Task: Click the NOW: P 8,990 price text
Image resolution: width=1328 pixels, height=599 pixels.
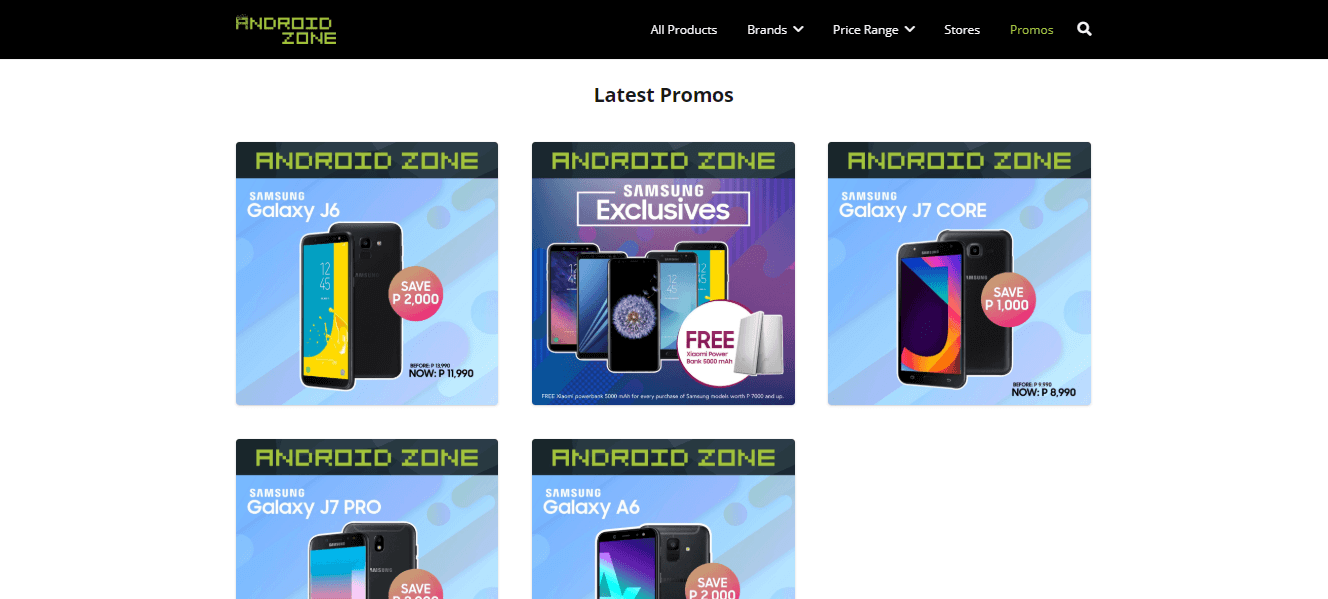Action: click(x=1043, y=393)
